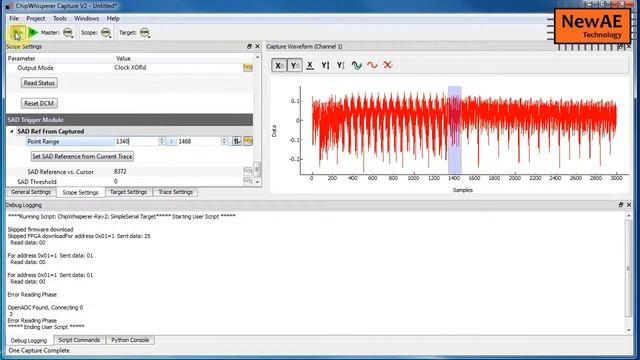Screen dimensions: 640x360
Task: Close the Debug Logging panel
Action: coord(629,205)
